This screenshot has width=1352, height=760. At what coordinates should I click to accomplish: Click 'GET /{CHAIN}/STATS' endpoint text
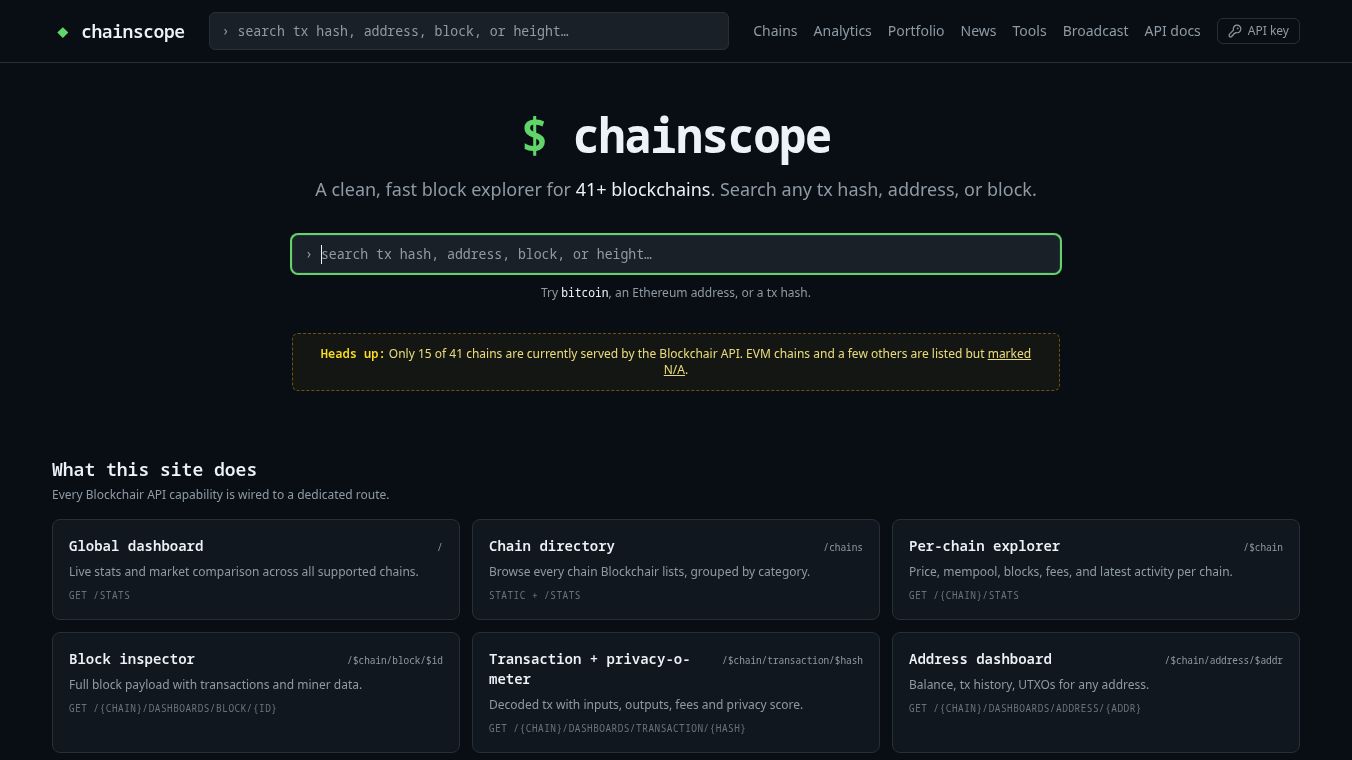pyautogui.click(x=964, y=595)
